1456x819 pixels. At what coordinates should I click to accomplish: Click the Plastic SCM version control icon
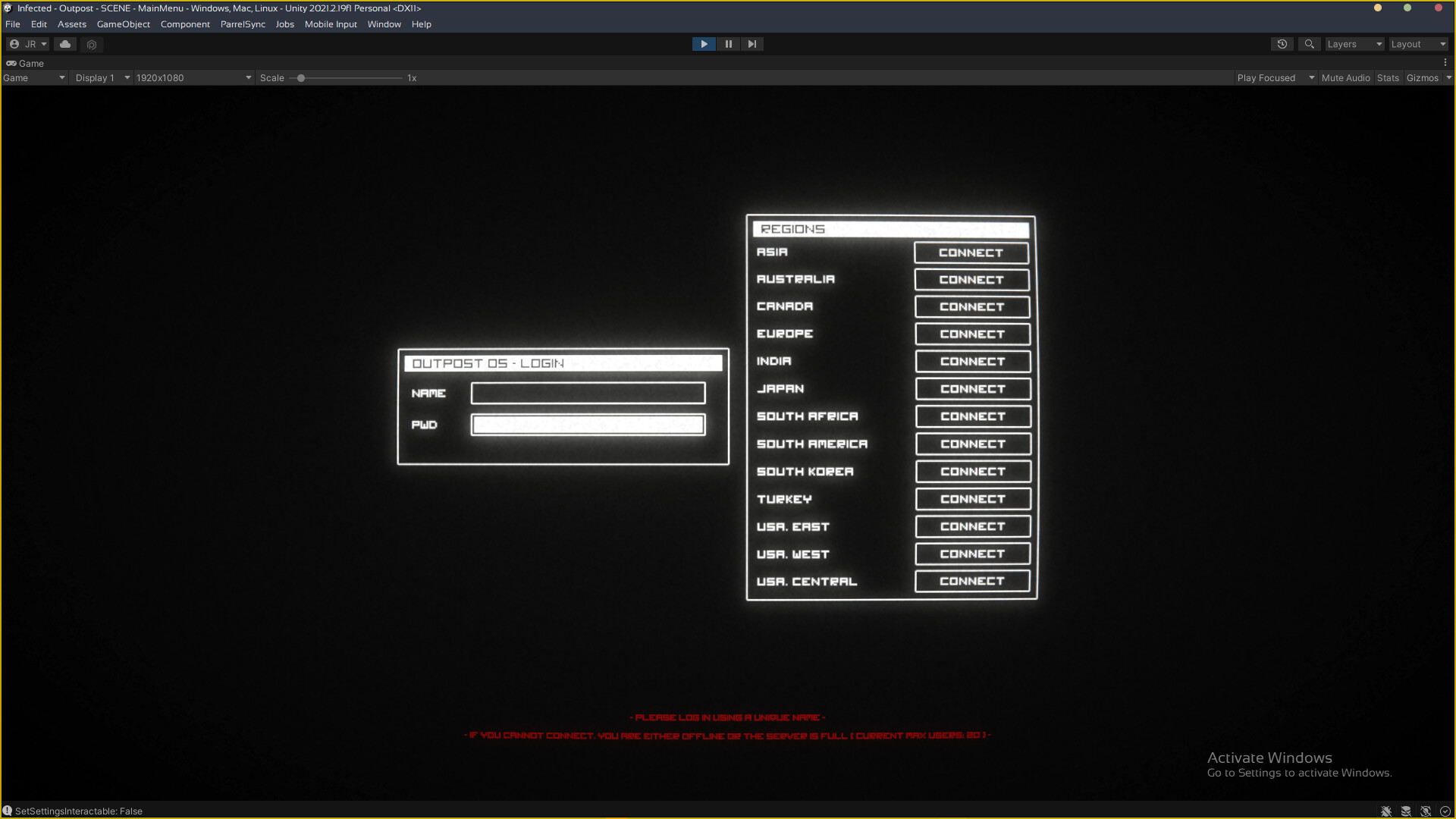[x=92, y=44]
